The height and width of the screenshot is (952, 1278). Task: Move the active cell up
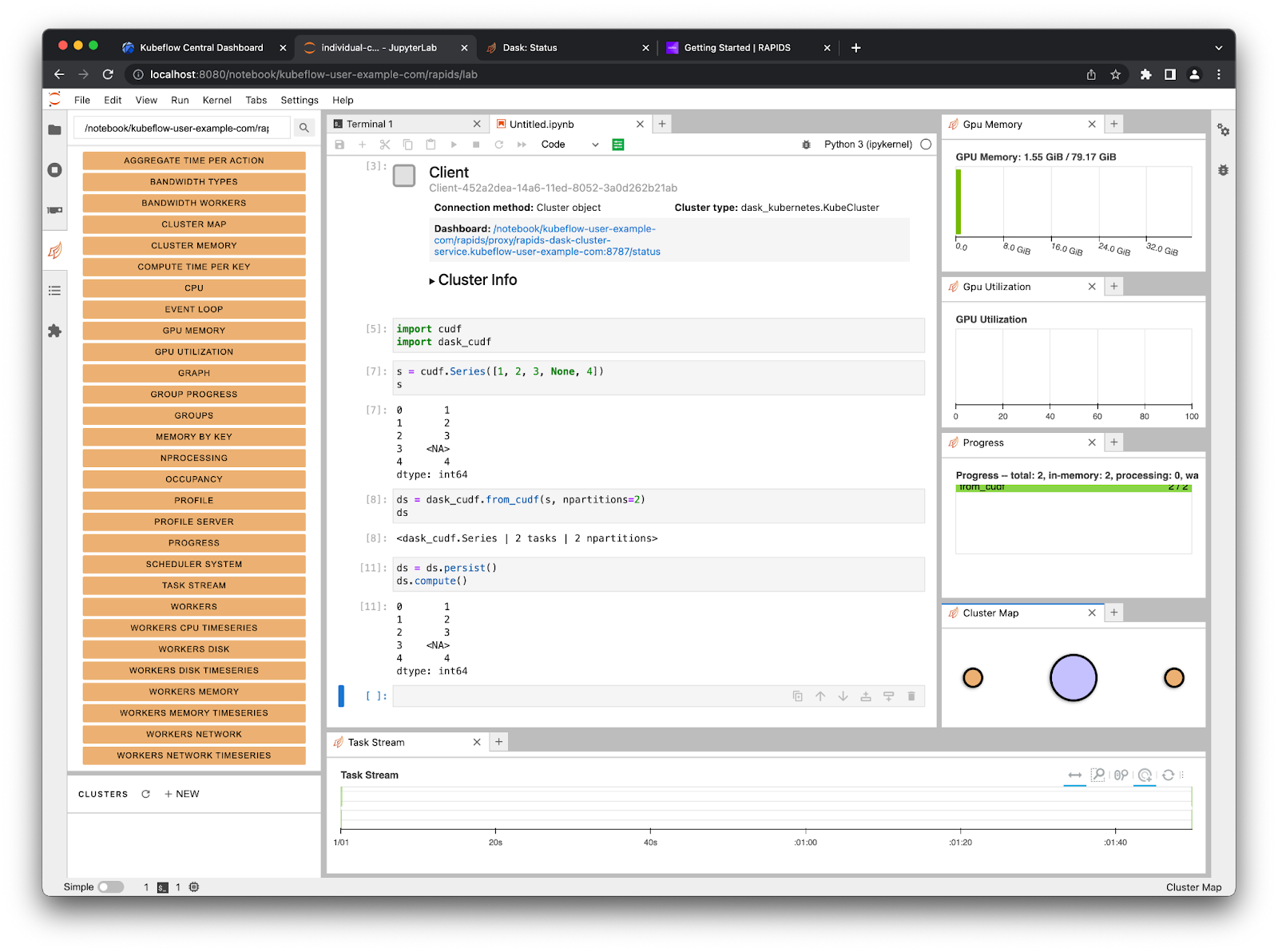(820, 696)
